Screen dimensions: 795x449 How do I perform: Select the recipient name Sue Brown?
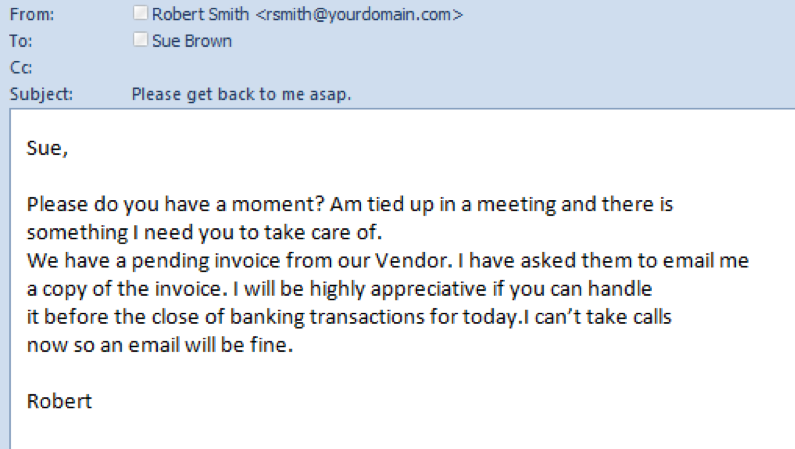192,41
